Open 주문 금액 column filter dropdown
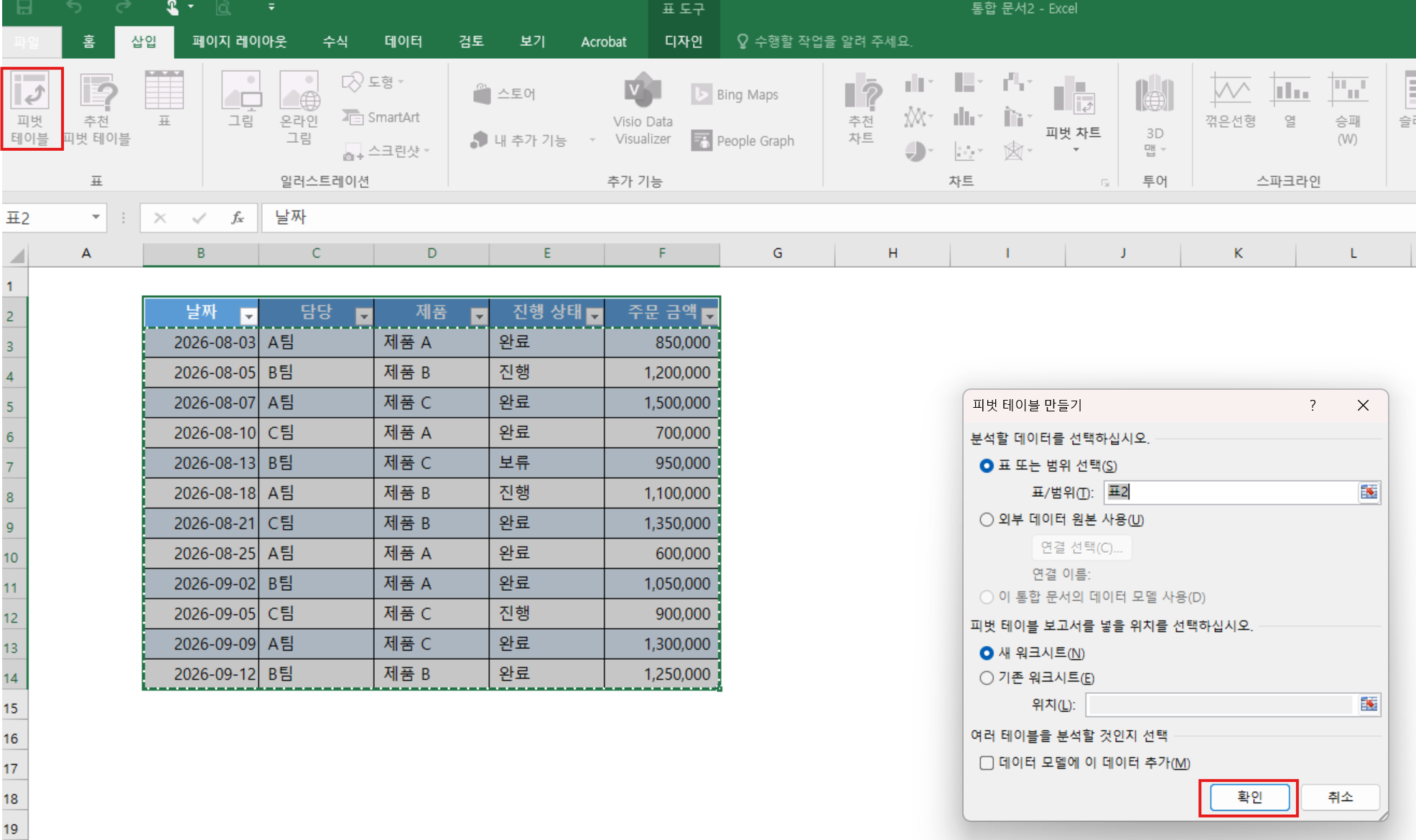 (710, 316)
